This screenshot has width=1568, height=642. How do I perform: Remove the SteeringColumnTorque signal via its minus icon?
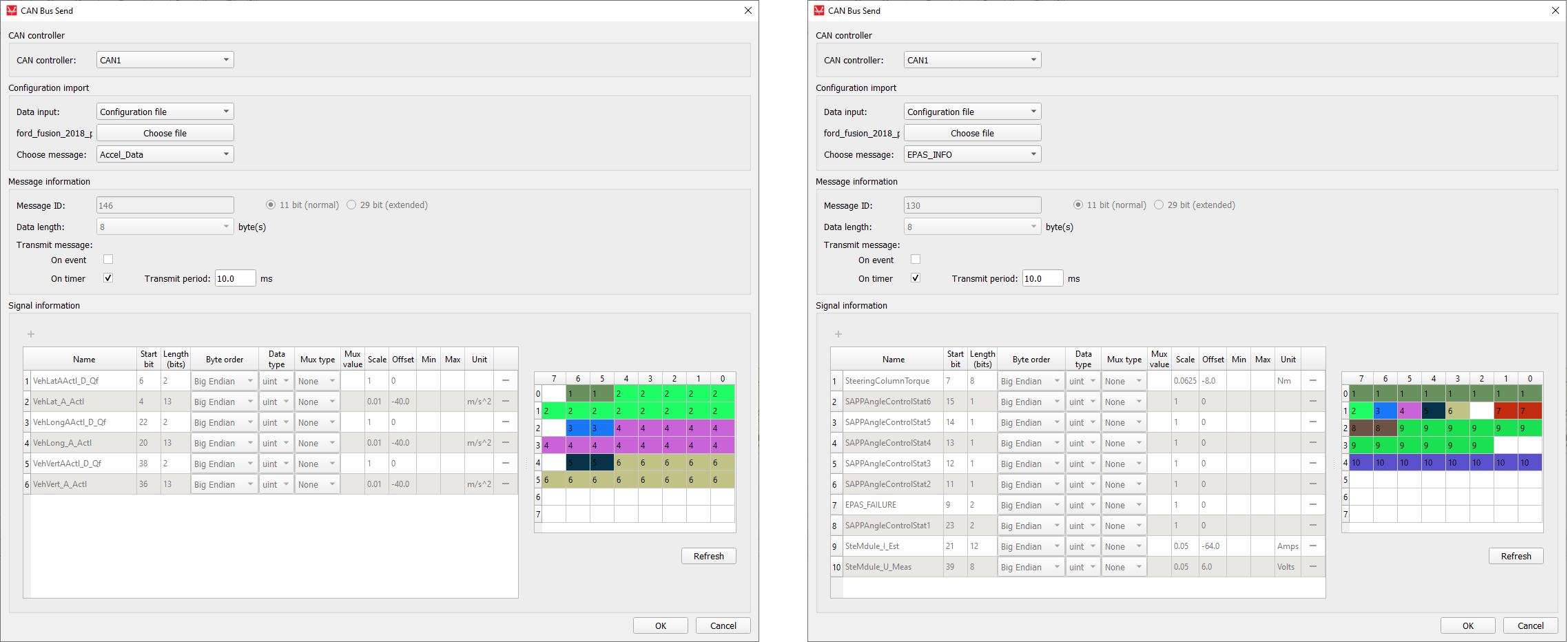[1312, 381]
